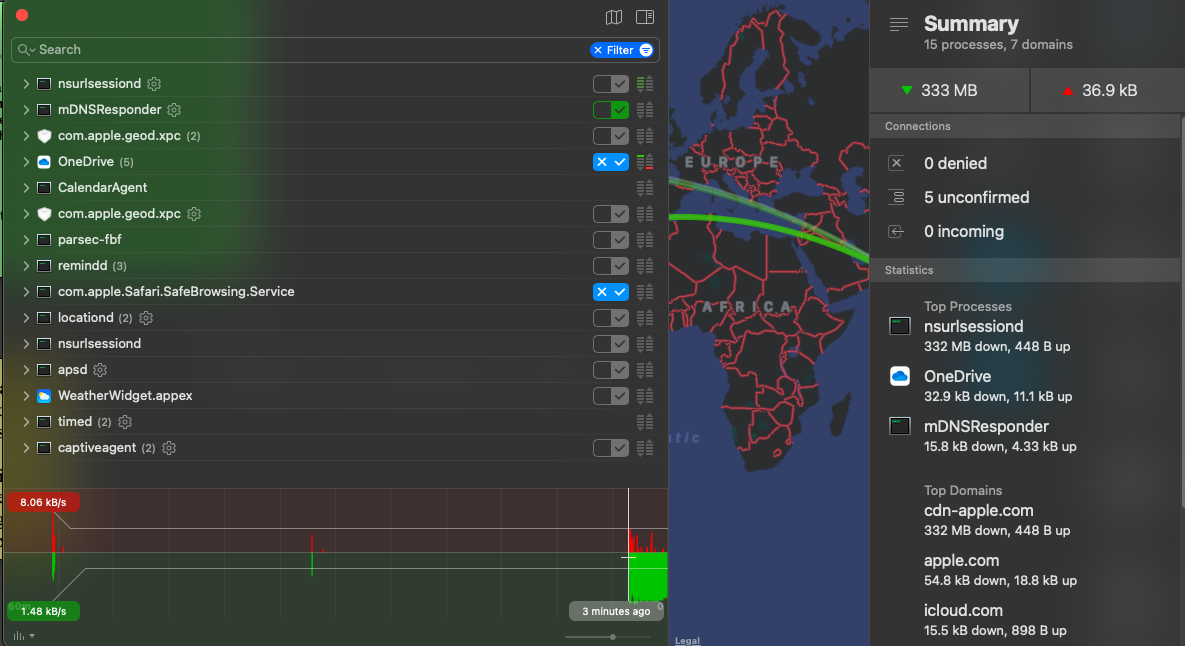This screenshot has width=1185, height=646.
Task: Open settings gear for first nsurlsessiond
Action: click(154, 84)
